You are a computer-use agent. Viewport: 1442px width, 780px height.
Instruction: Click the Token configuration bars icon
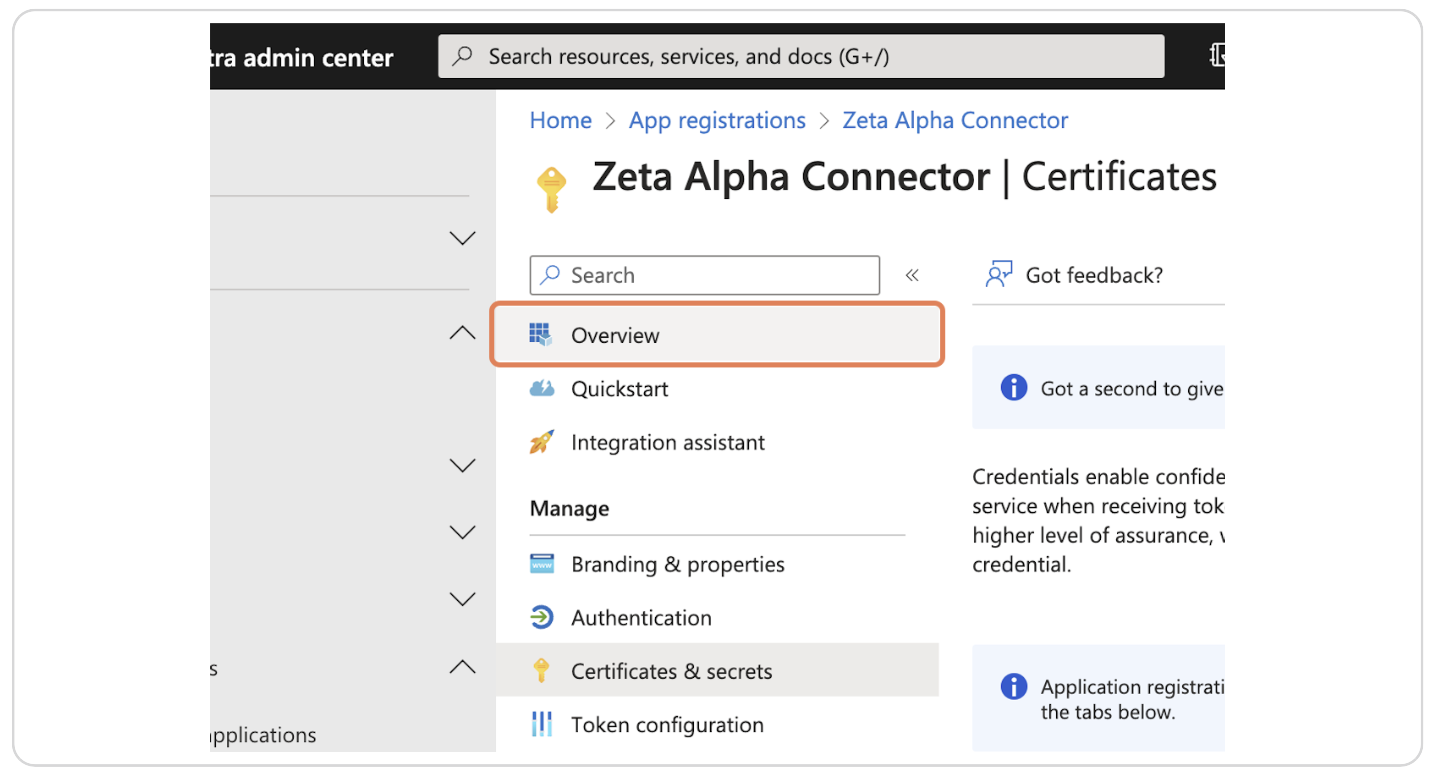tap(541, 724)
